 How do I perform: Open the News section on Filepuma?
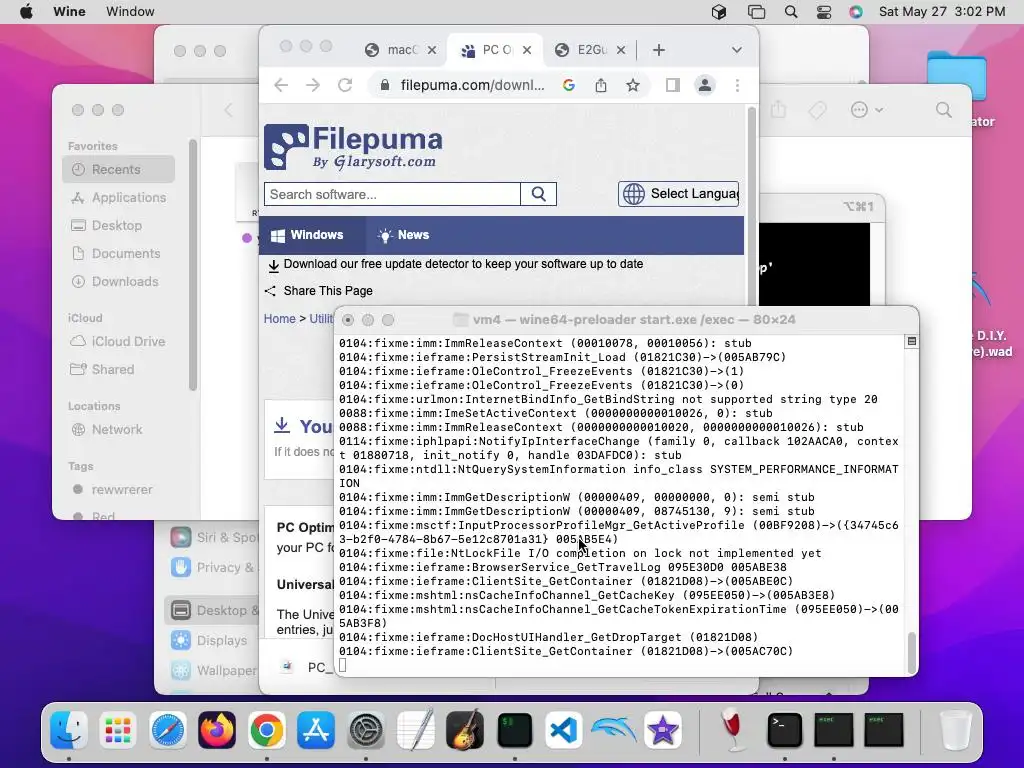(404, 235)
